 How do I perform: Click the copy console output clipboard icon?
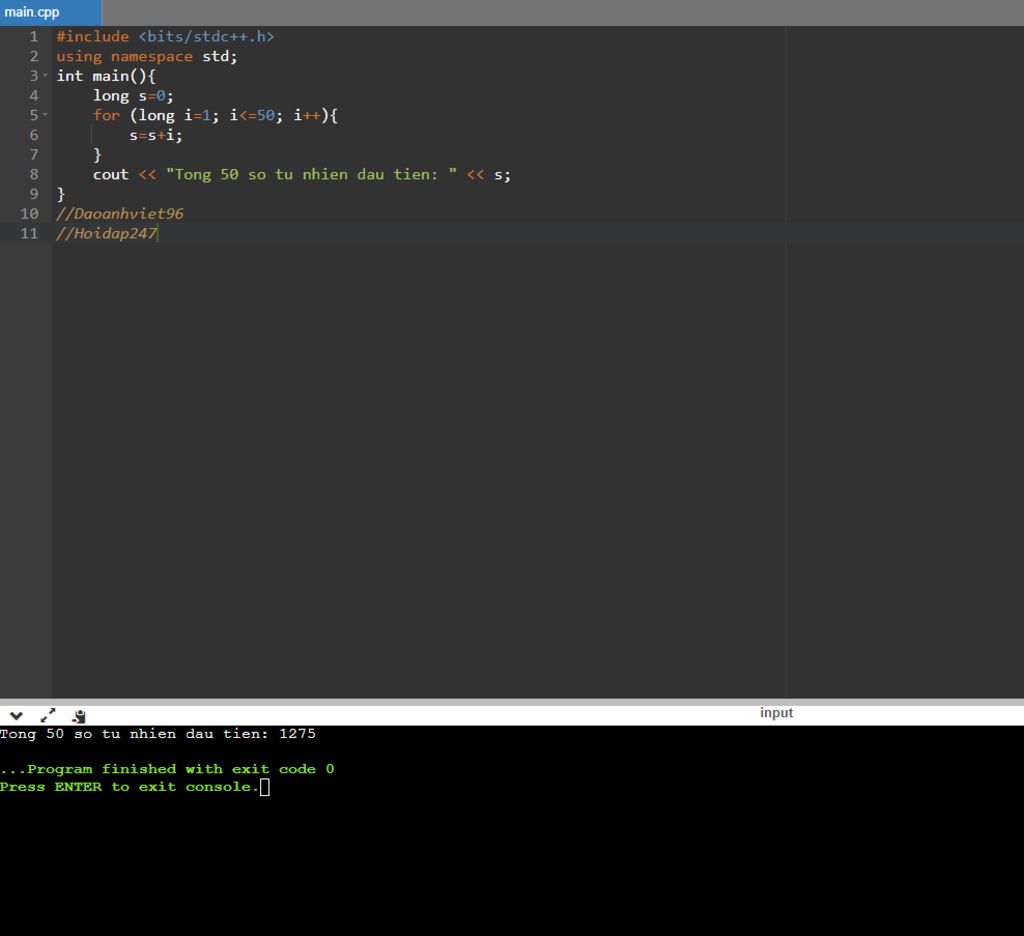pyautogui.click(x=79, y=717)
